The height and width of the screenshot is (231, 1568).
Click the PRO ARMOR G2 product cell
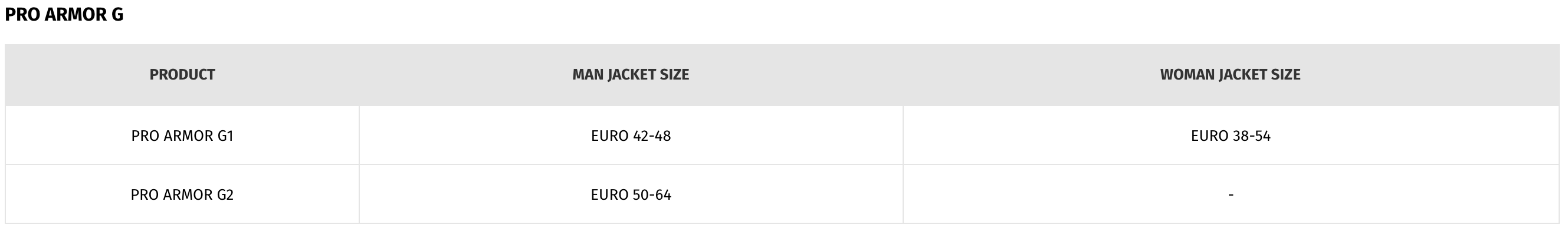click(182, 194)
